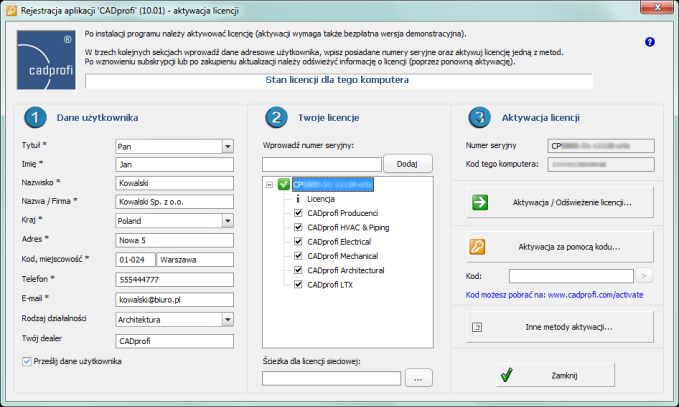Open the Tytuł dropdown
Image resolution: width=679 pixels, height=407 pixels.
coord(228,146)
